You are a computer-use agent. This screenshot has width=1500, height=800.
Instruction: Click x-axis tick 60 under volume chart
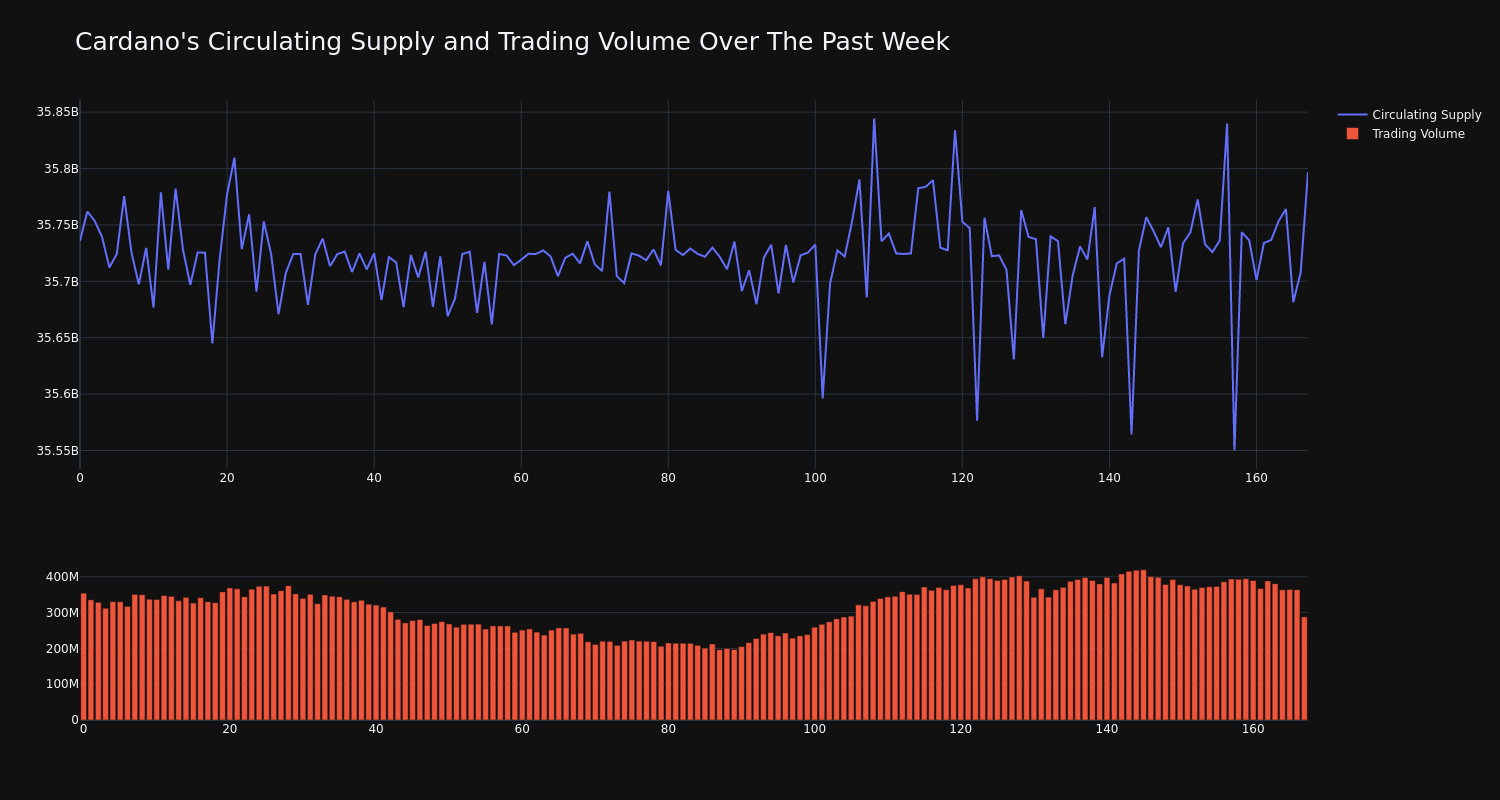point(522,729)
